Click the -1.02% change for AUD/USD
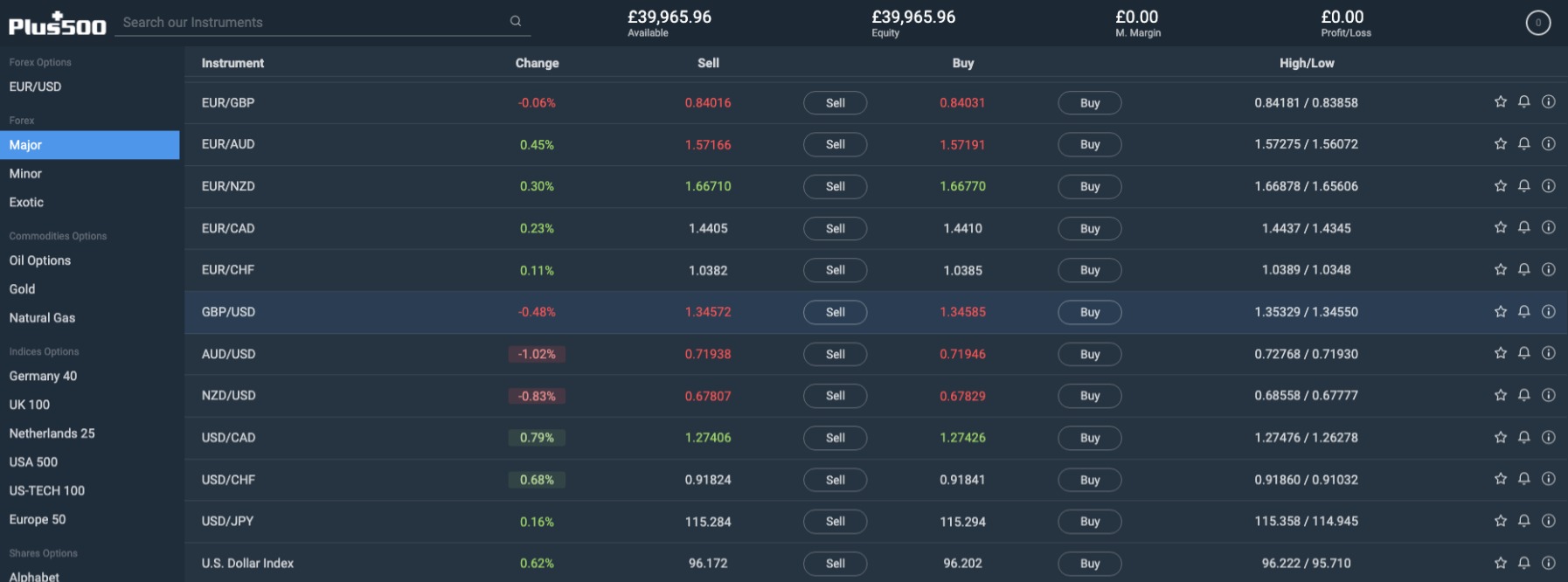Viewport: 1568px width, 582px height. click(x=537, y=354)
